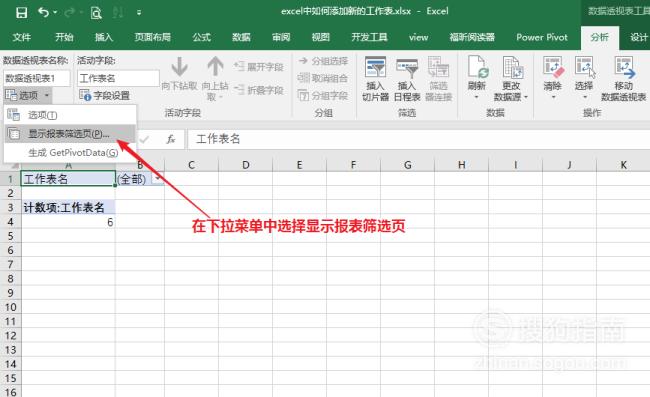
Task: Click 移动数据透视表 move PivotTable
Action: tap(624, 80)
